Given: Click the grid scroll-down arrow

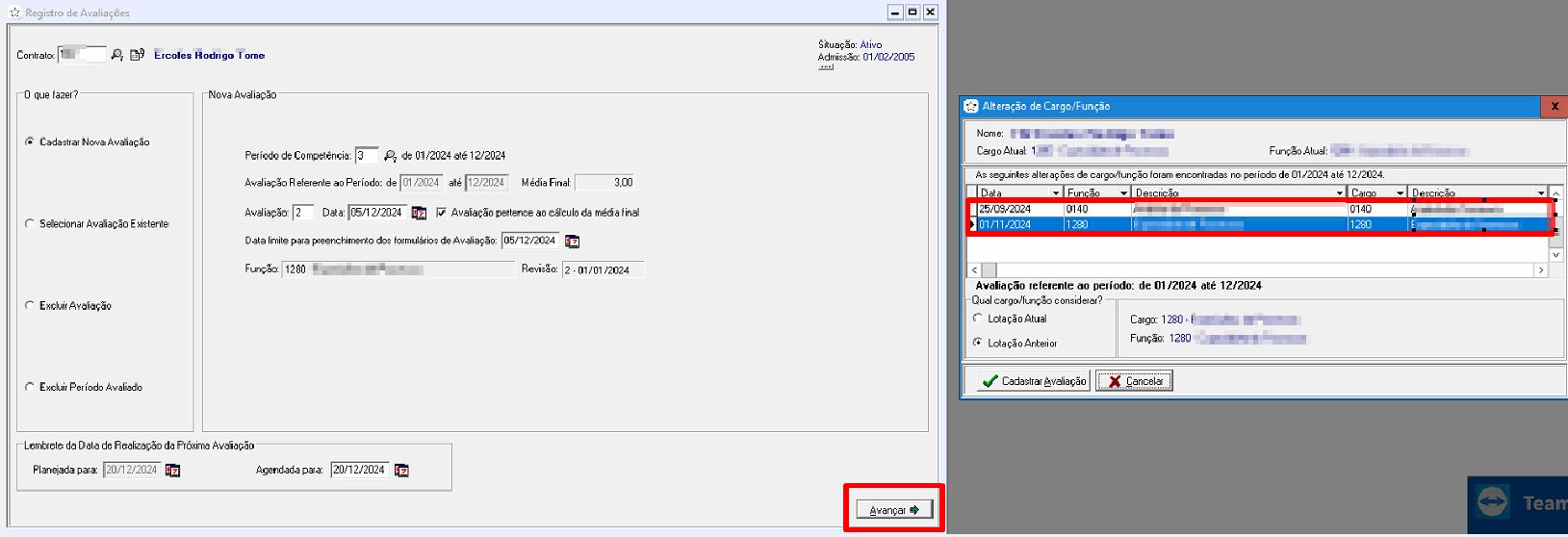Looking at the screenshot, I should [1555, 255].
